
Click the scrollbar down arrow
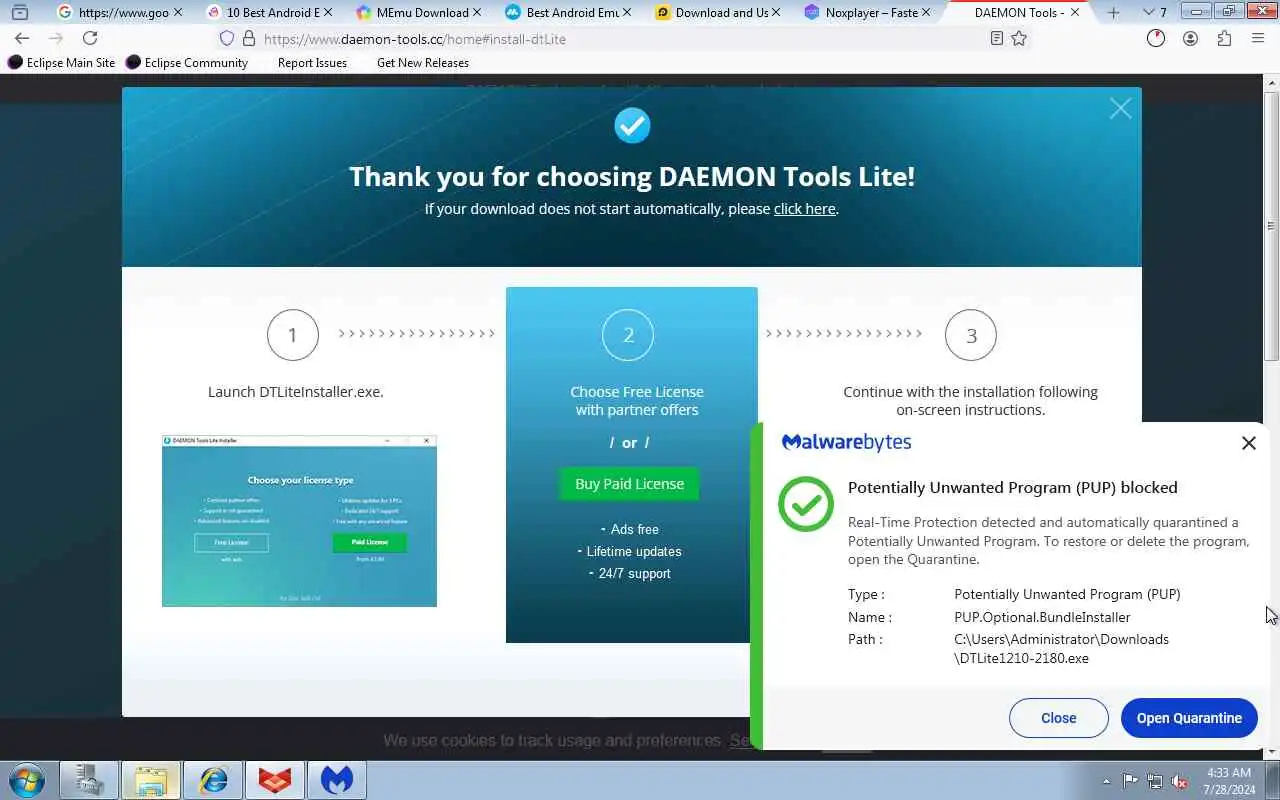point(1271,751)
